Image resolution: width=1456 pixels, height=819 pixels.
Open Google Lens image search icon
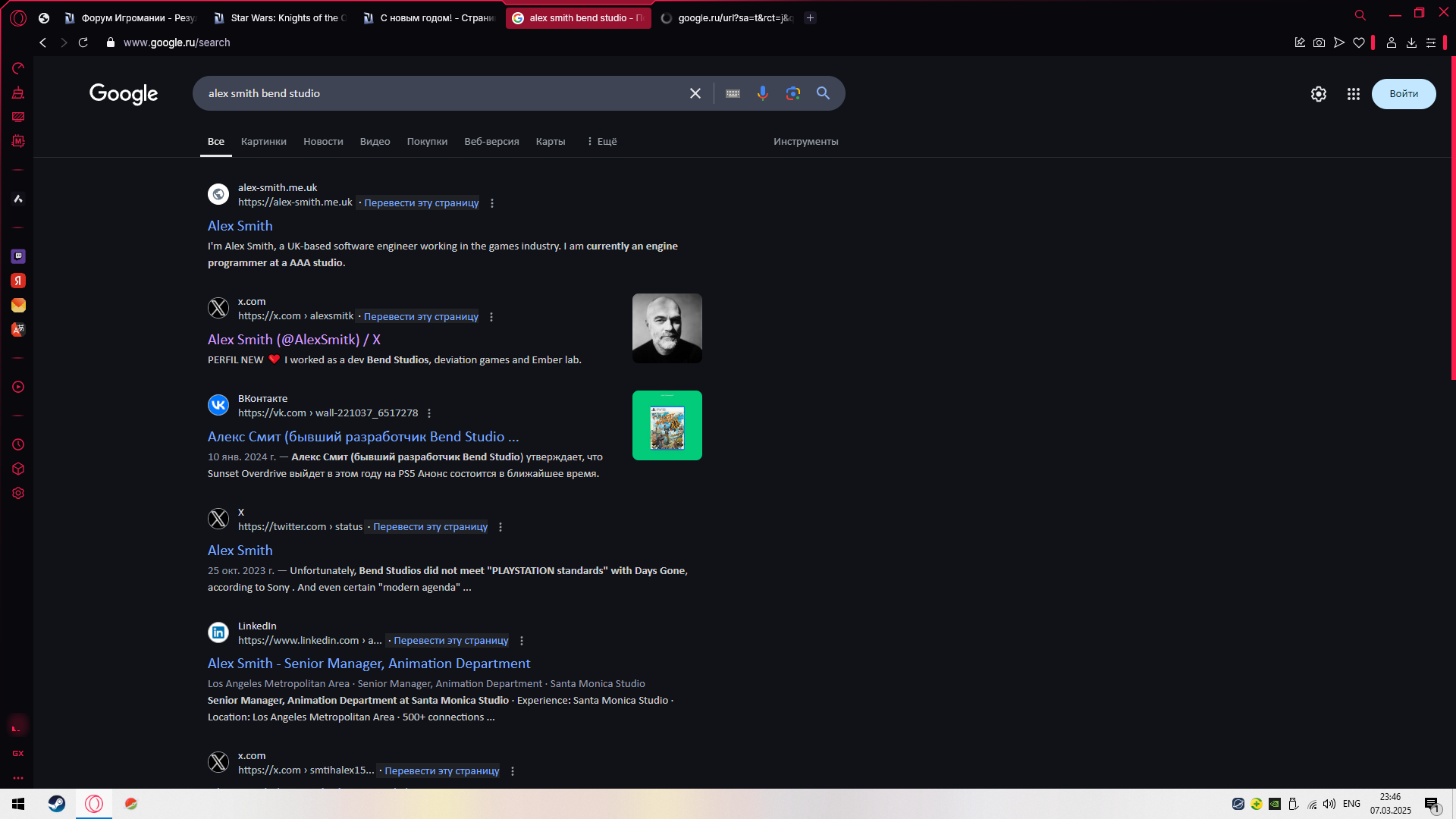click(793, 93)
